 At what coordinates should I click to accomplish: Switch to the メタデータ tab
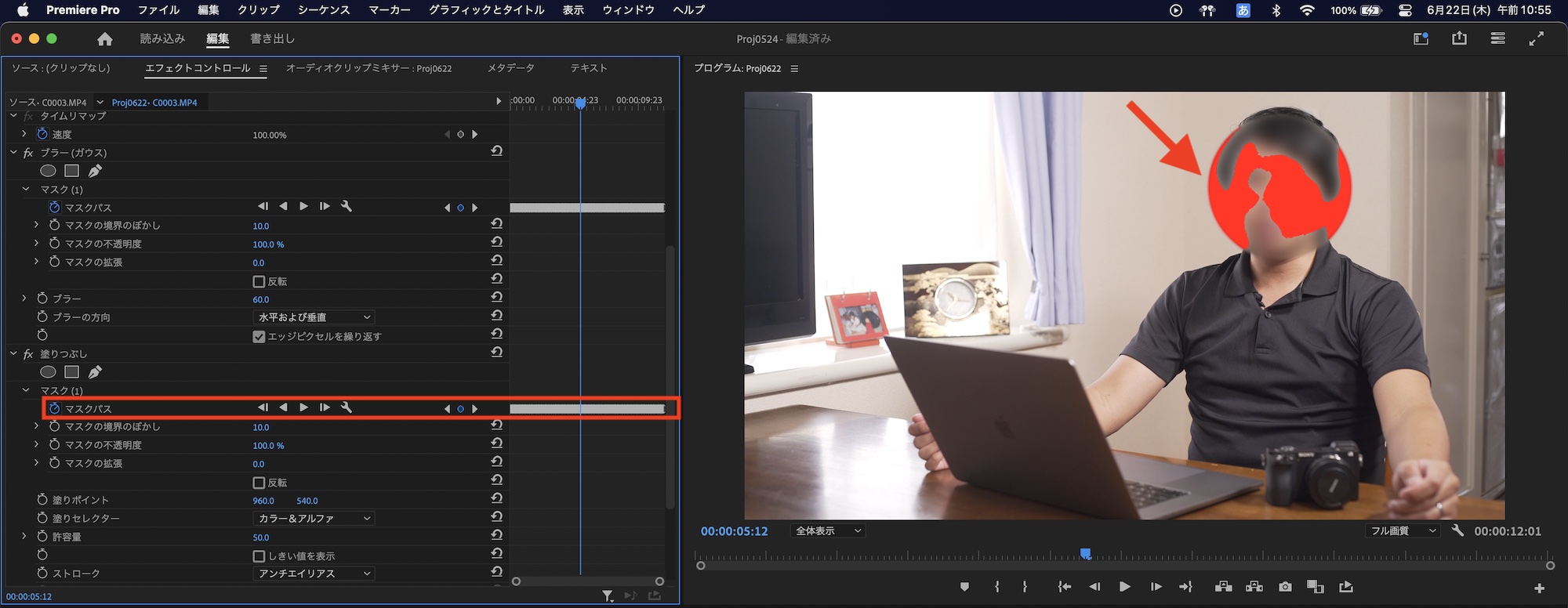(510, 68)
